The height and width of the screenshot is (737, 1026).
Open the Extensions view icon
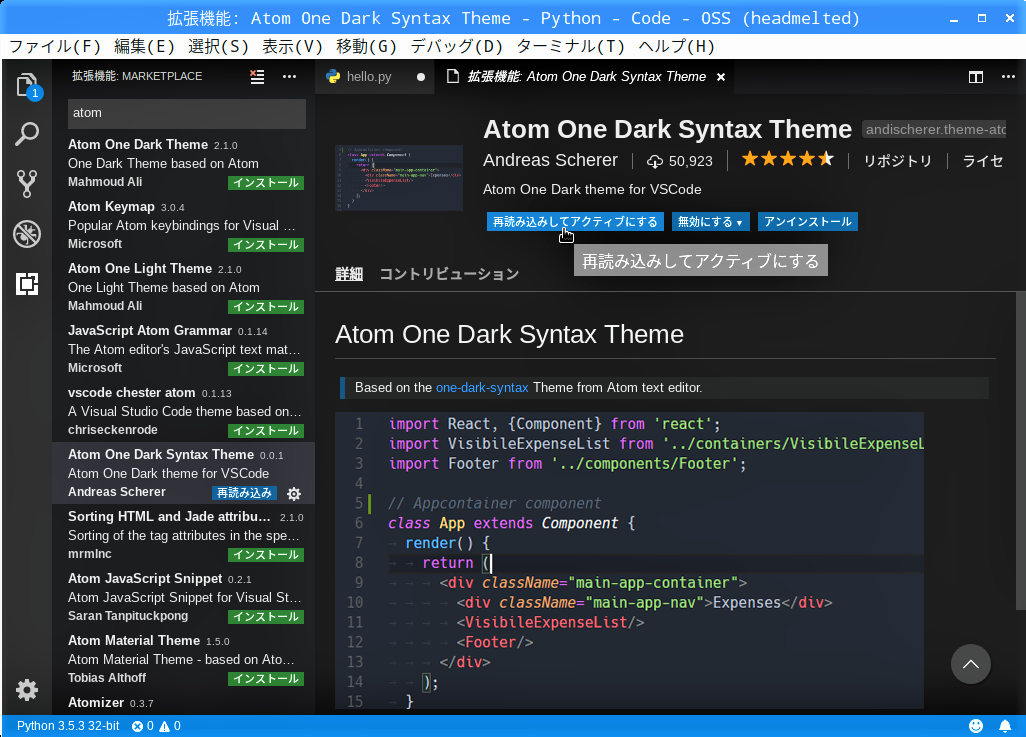click(x=27, y=283)
